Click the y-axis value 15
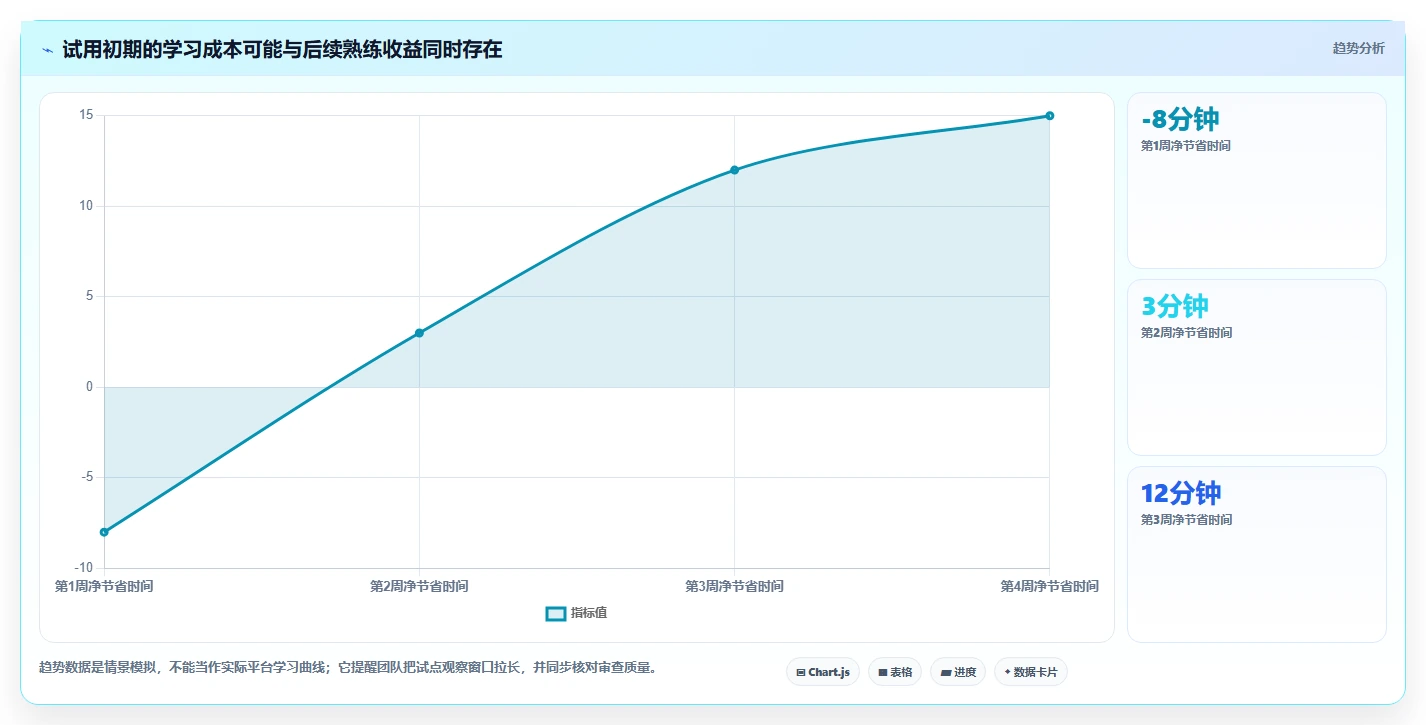The image size is (1426, 725). pyautogui.click(x=86, y=116)
